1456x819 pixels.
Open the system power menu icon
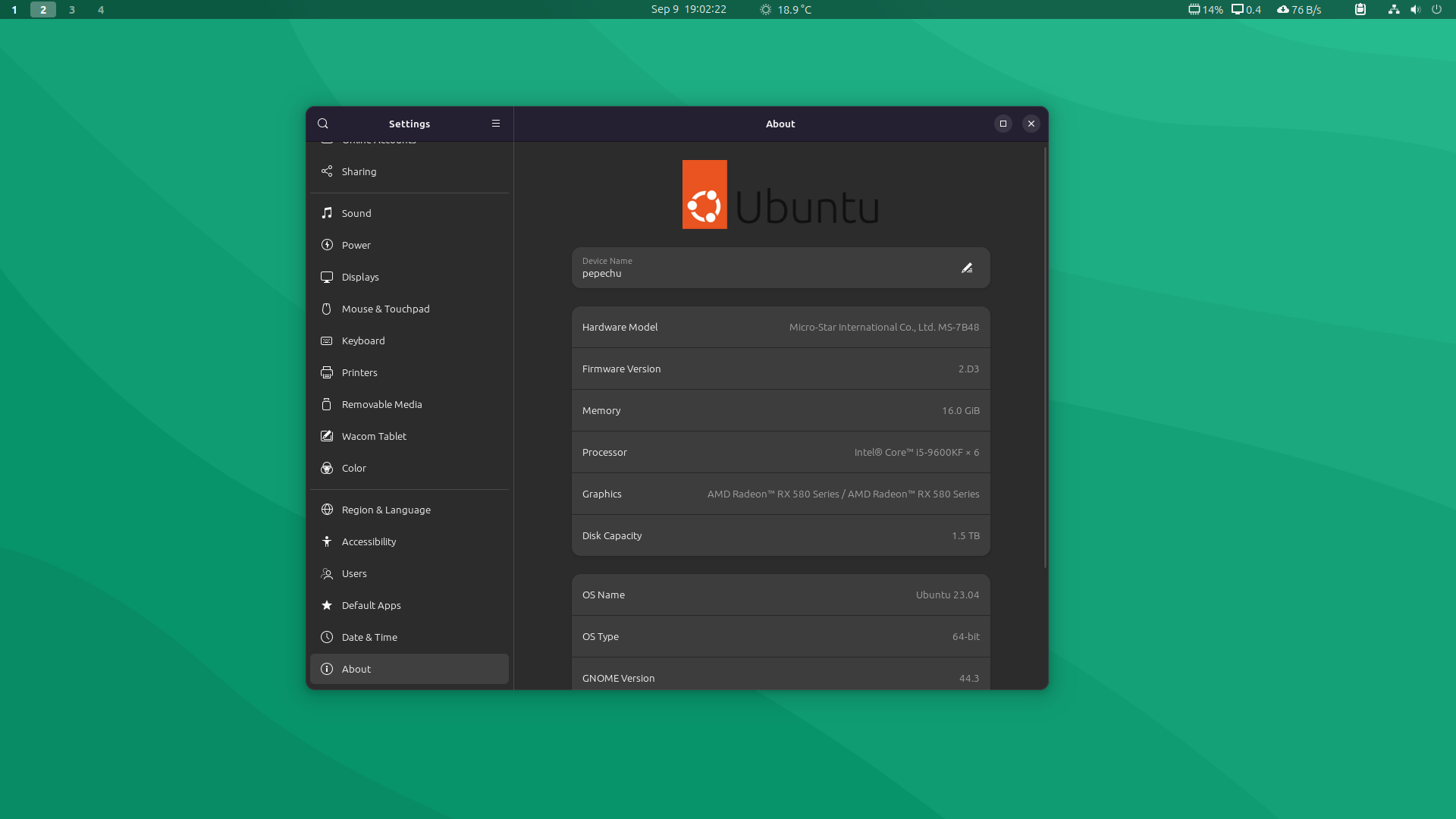(x=1436, y=10)
